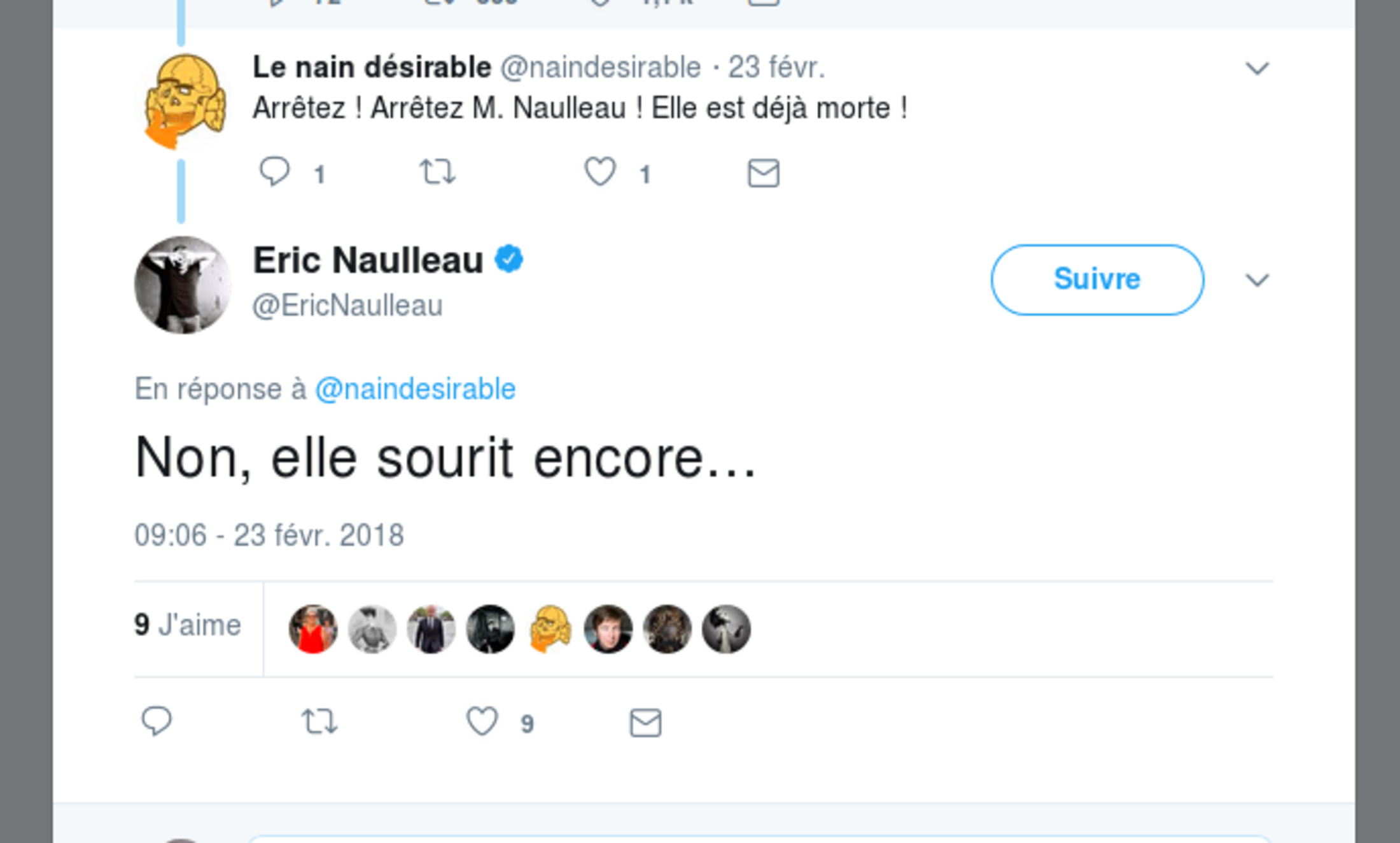Open Eric Naulleau's black-and-white profile photo
1400x843 pixels.
click(x=183, y=285)
